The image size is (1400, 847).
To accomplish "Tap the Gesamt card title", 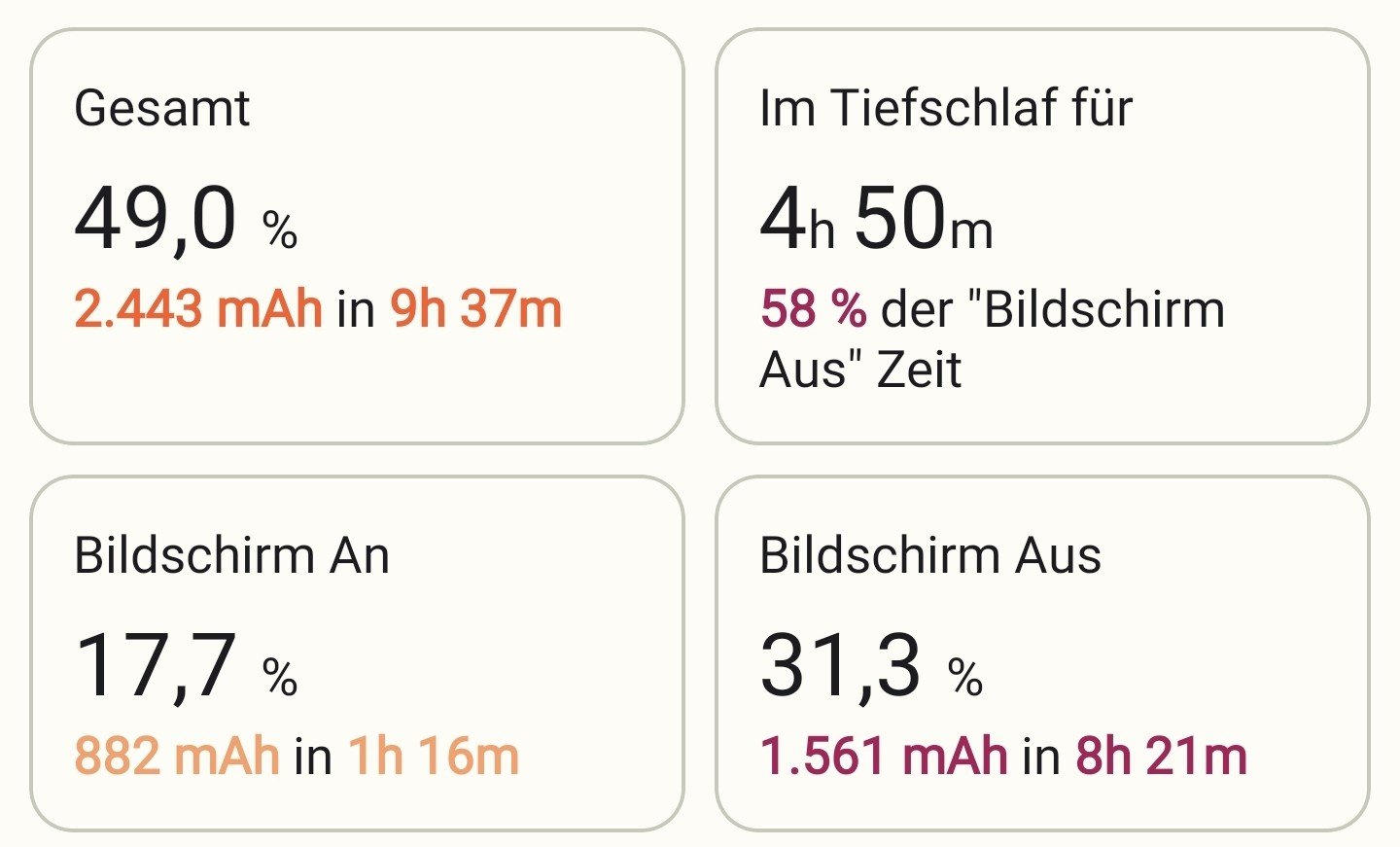I will 161,108.
